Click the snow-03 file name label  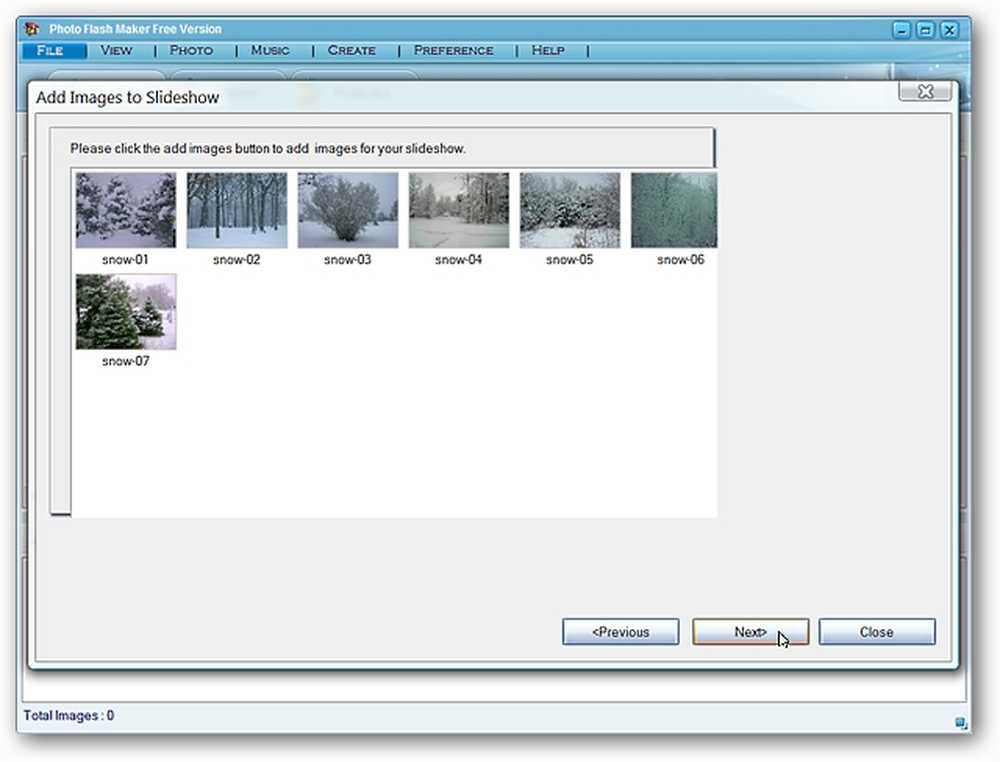pyautogui.click(x=347, y=260)
